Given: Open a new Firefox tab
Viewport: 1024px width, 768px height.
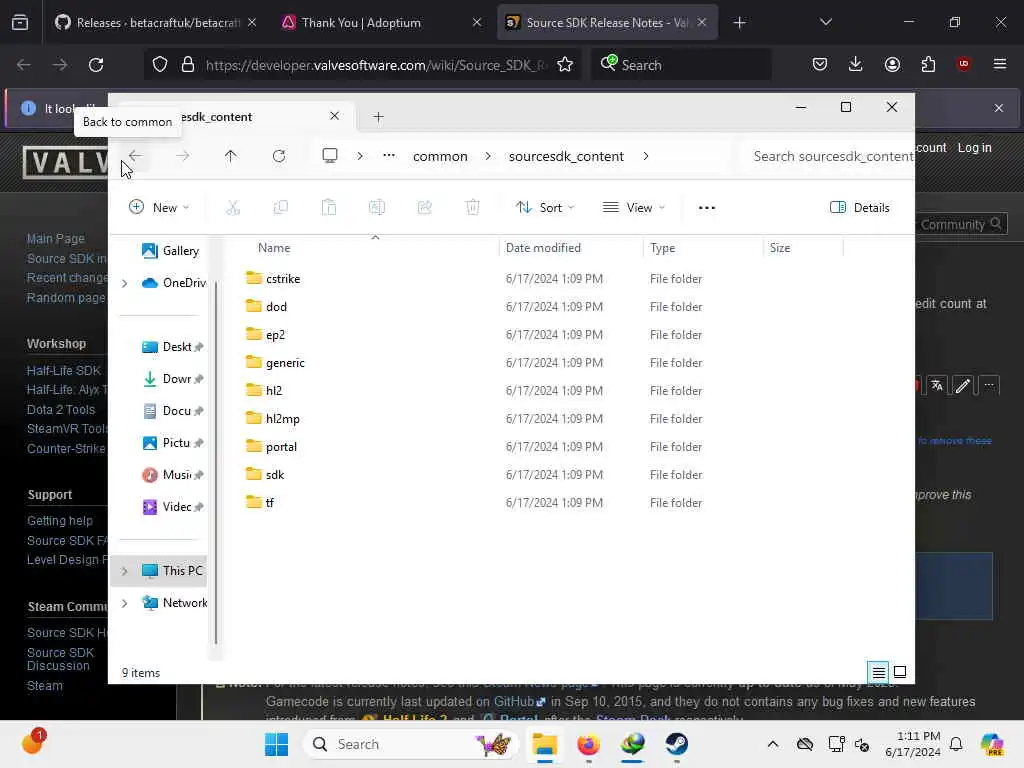Looking at the screenshot, I should (x=739, y=23).
